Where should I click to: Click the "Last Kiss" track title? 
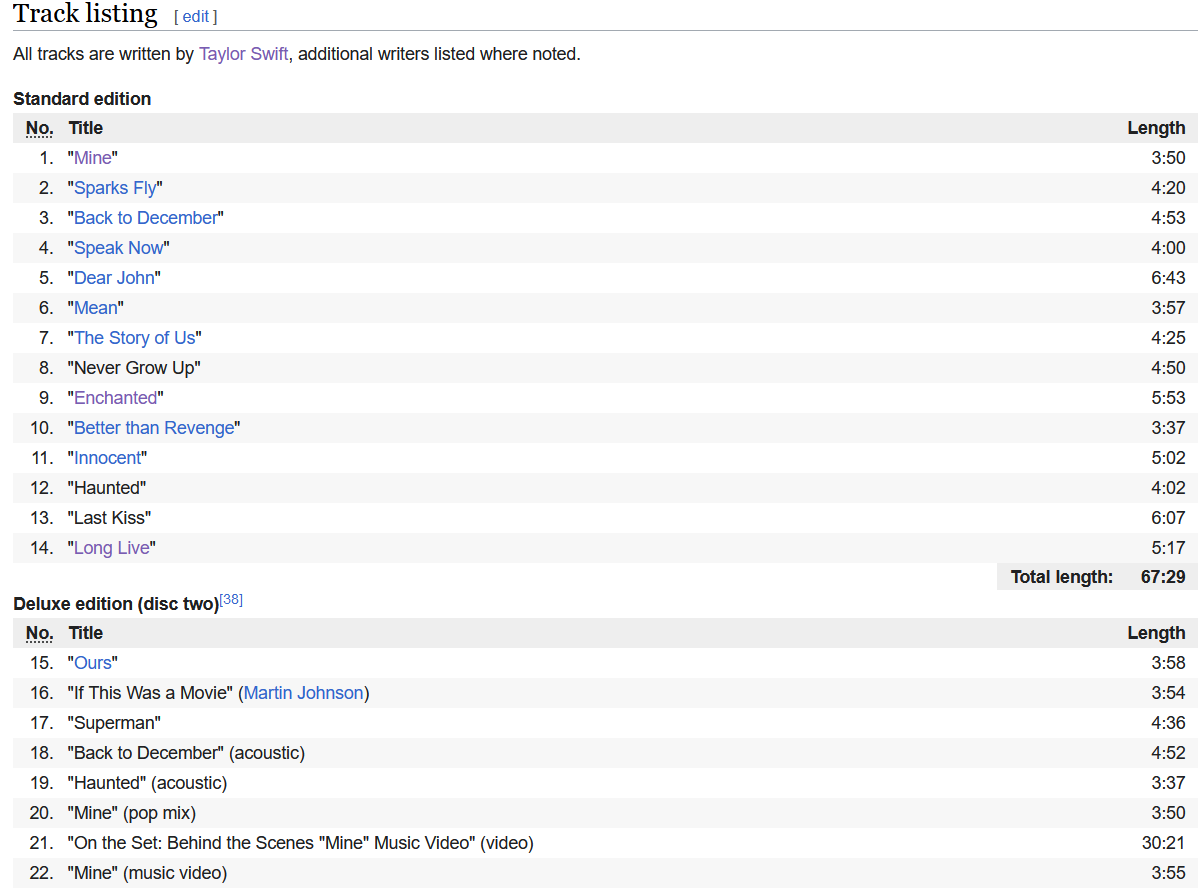pos(109,518)
